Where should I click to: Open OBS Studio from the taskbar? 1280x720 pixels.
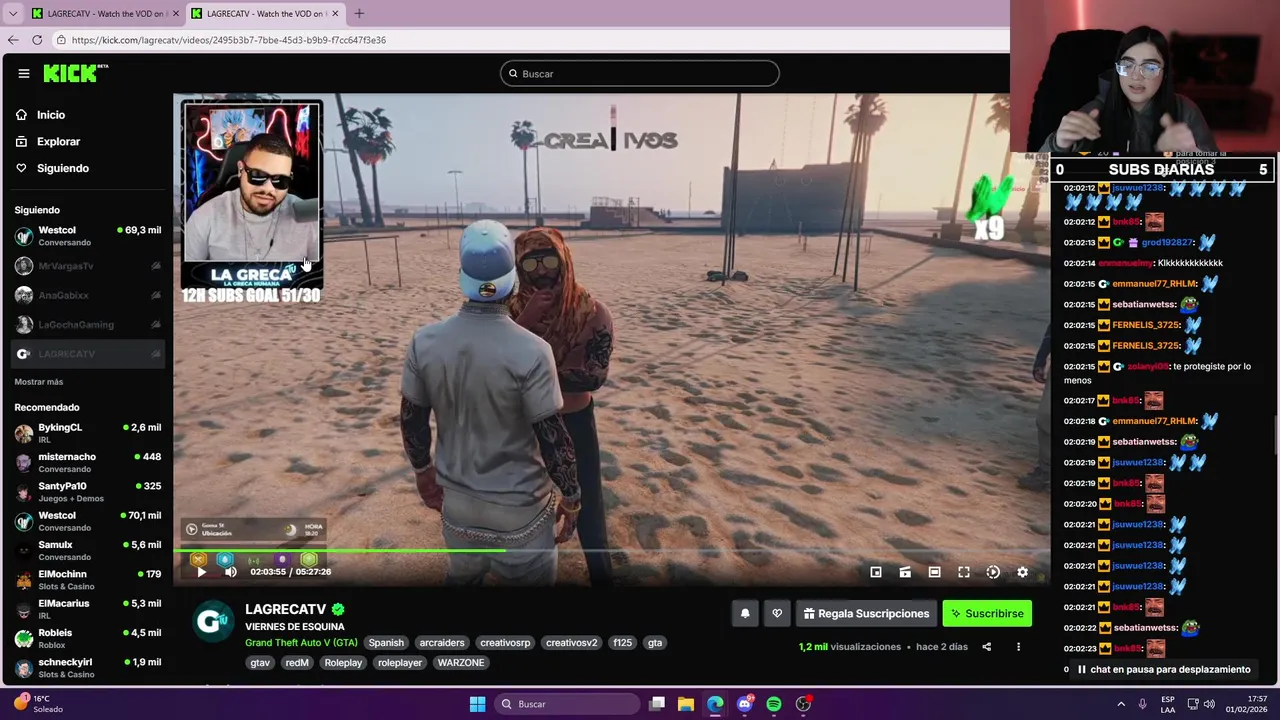(x=803, y=704)
